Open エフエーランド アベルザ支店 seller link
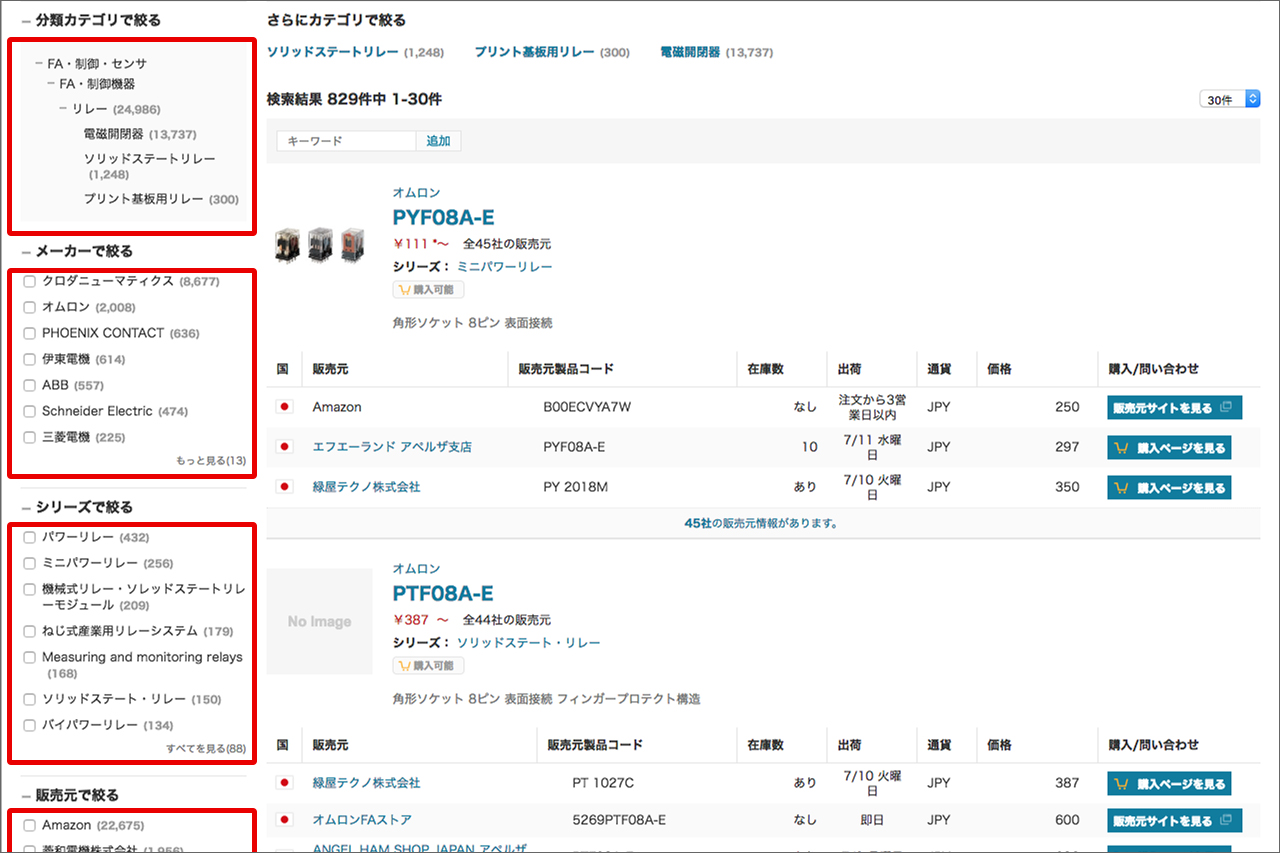 (x=392, y=447)
